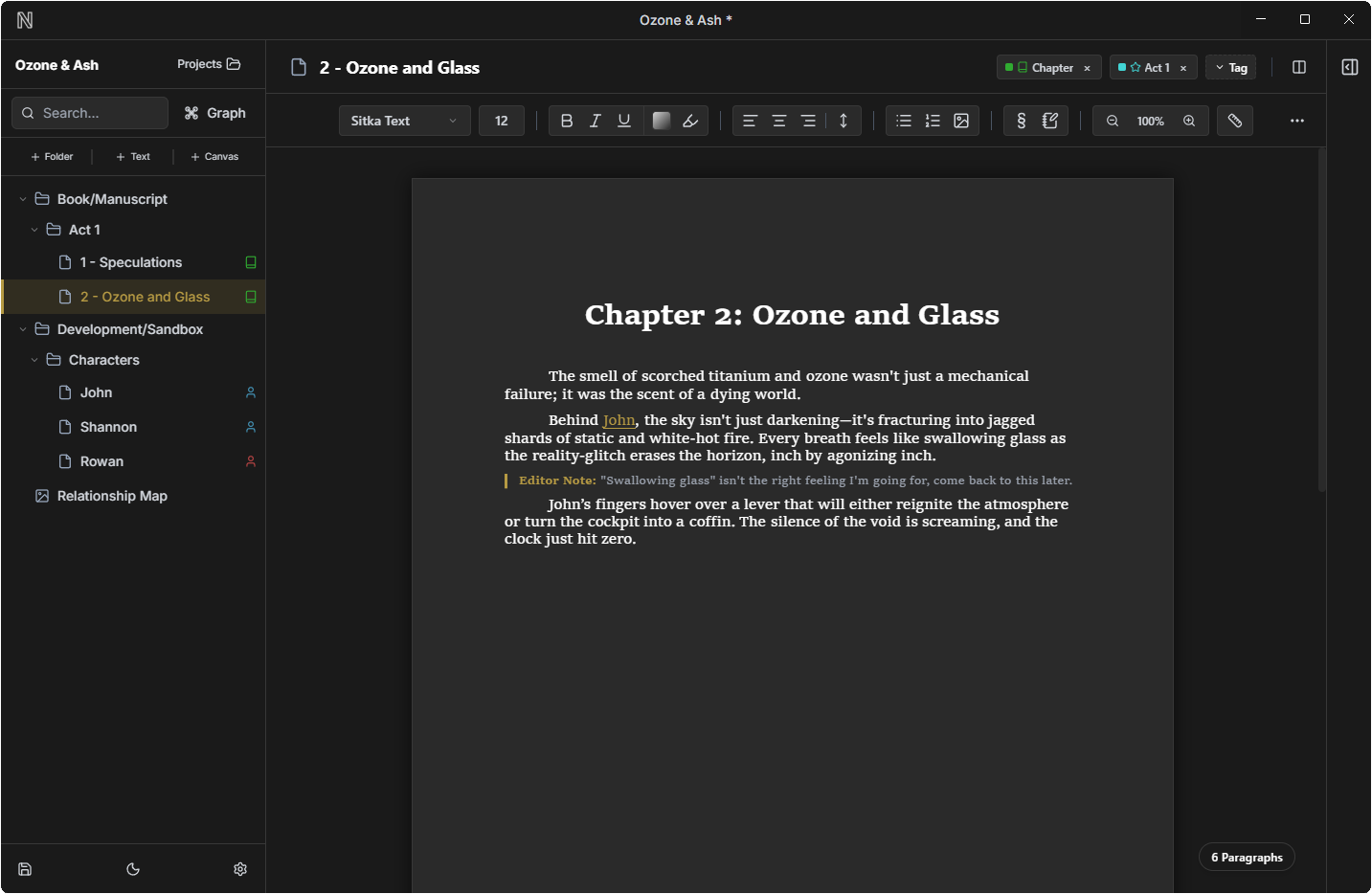
Task: Save the current manuscript
Action: 25,869
